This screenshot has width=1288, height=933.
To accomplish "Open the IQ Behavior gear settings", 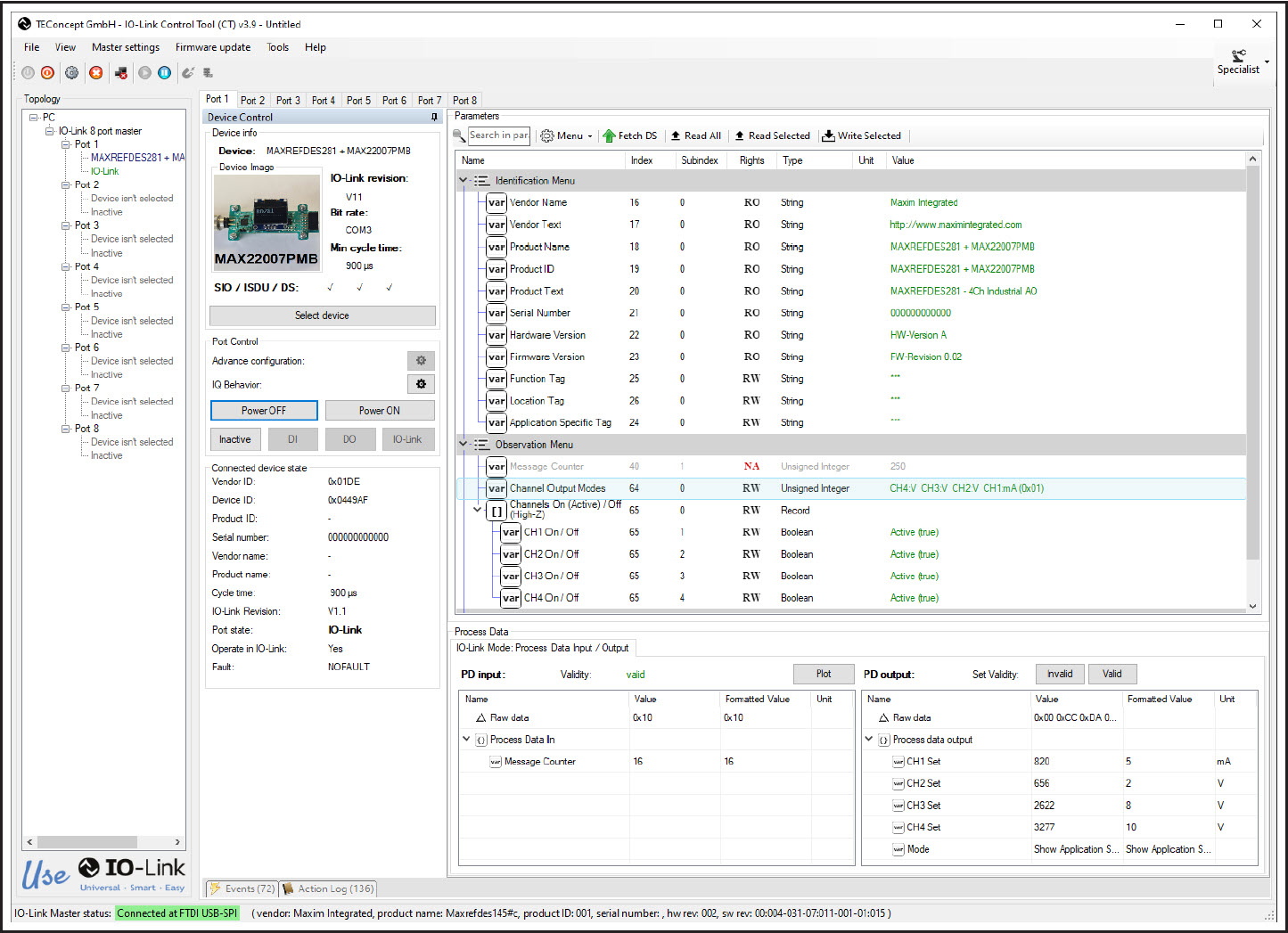I will click(x=421, y=384).
